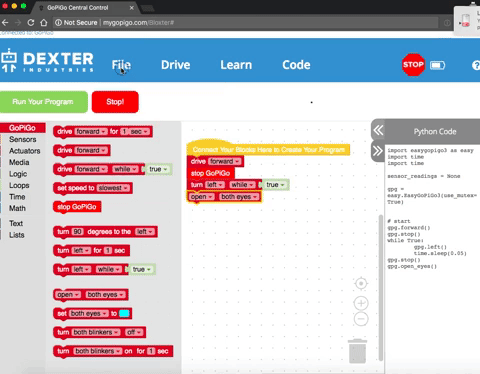Close the GoPiGo Central Control tab
This screenshot has width=480, height=374.
tap(132, 8)
